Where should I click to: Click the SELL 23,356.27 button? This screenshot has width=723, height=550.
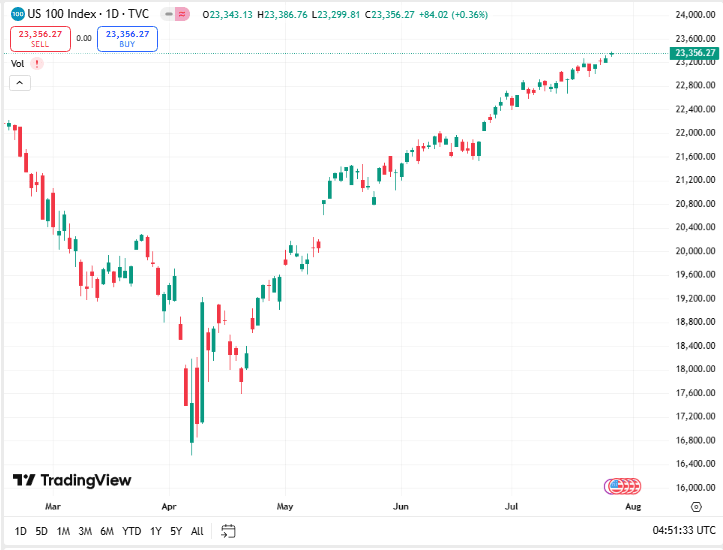click(40, 39)
